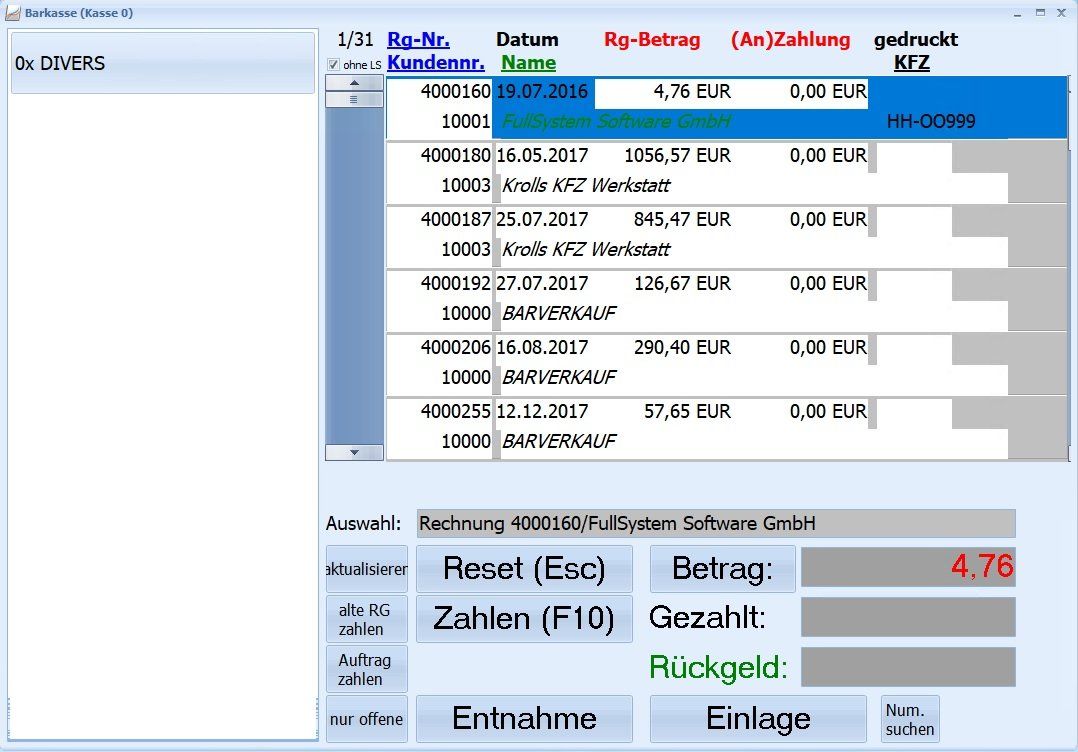
Task: Filter with 'nur offene' button
Action: tap(367, 719)
